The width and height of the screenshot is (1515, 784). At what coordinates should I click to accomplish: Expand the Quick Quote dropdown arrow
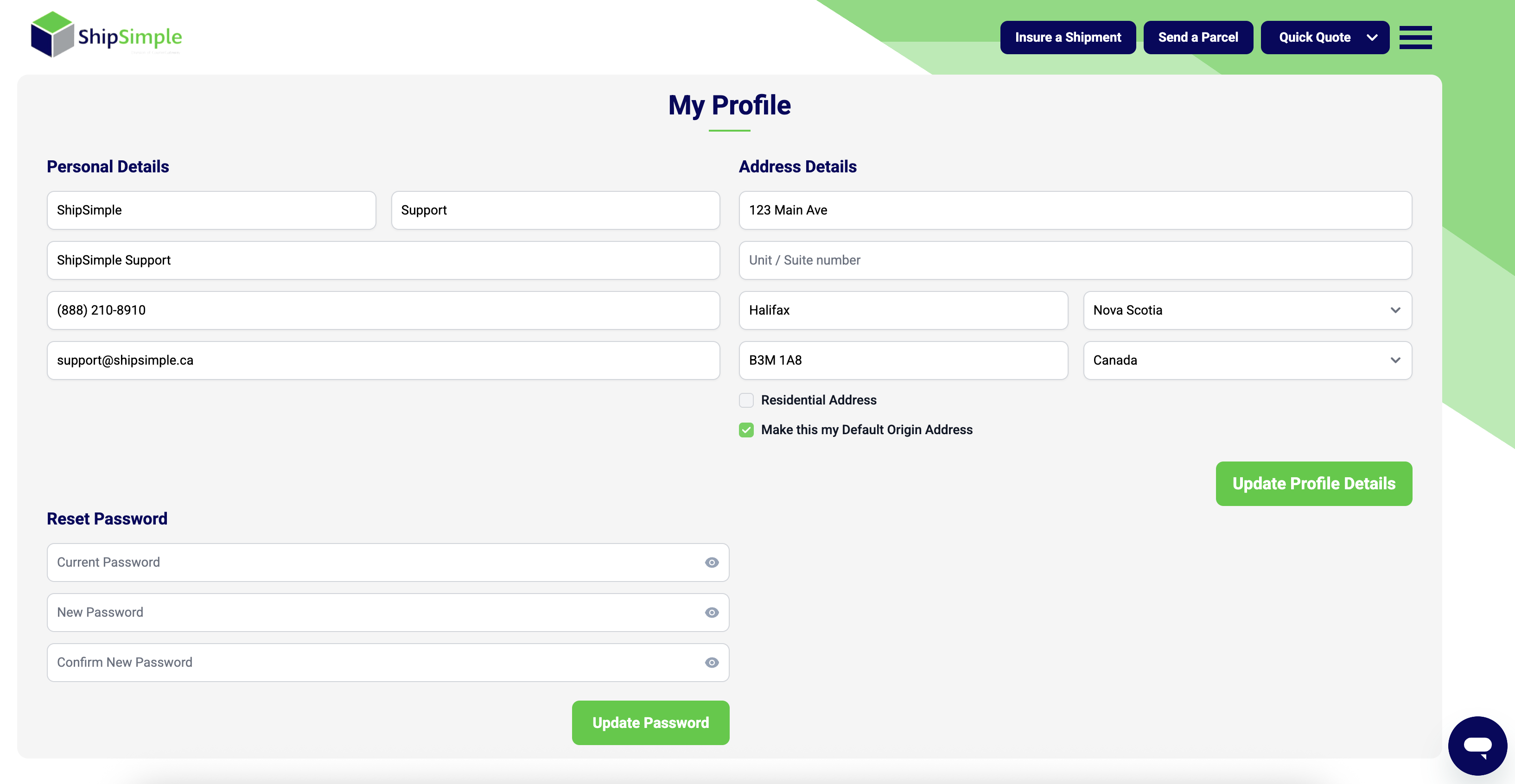1372,38
